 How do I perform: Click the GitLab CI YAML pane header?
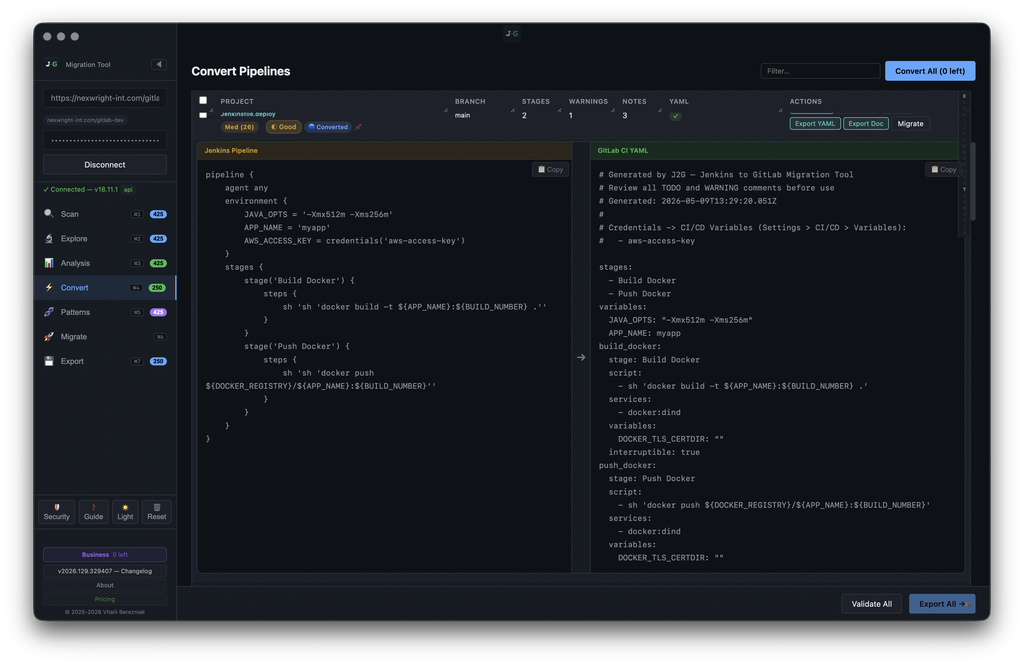775,150
